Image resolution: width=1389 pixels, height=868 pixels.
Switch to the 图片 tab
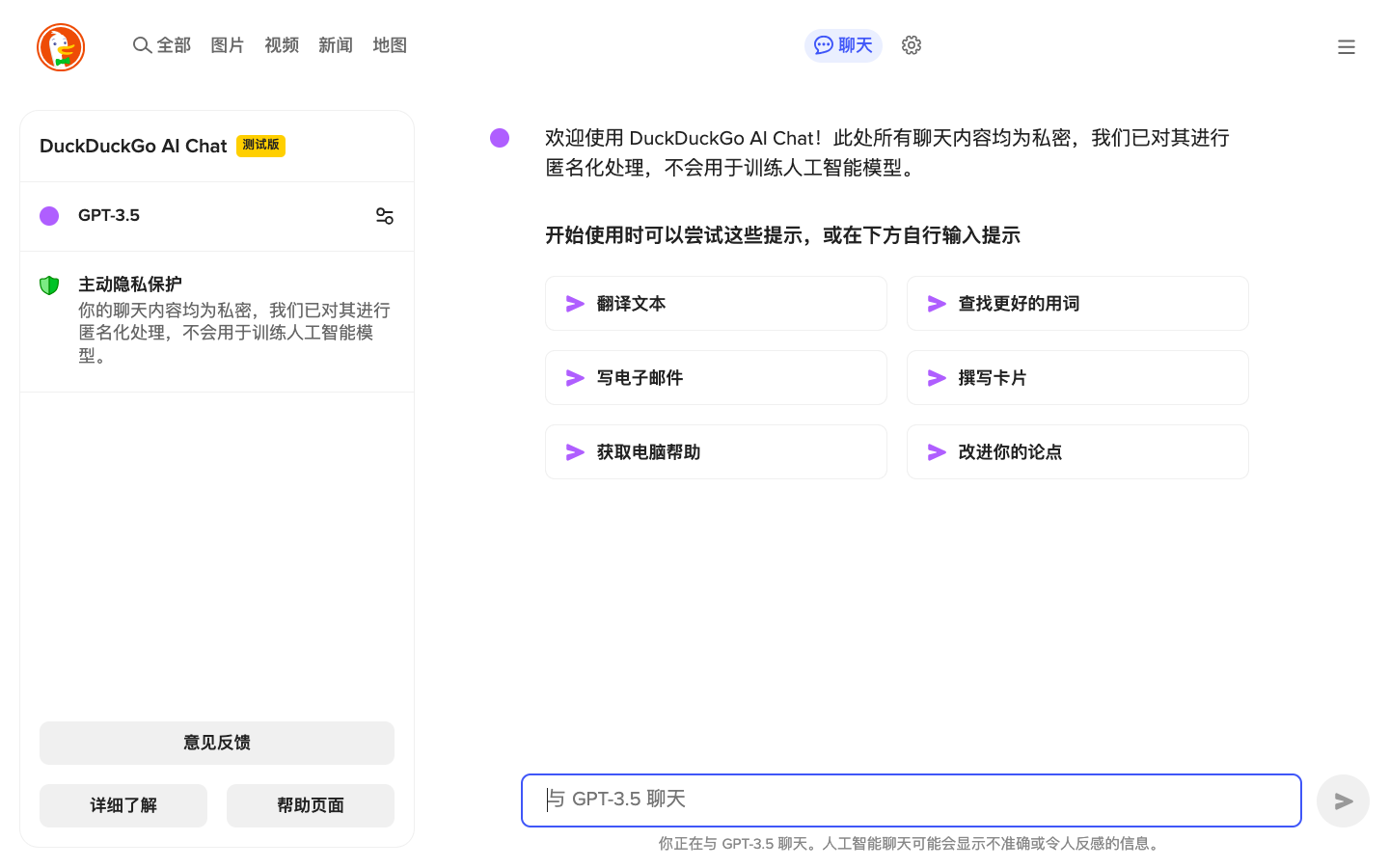click(227, 45)
